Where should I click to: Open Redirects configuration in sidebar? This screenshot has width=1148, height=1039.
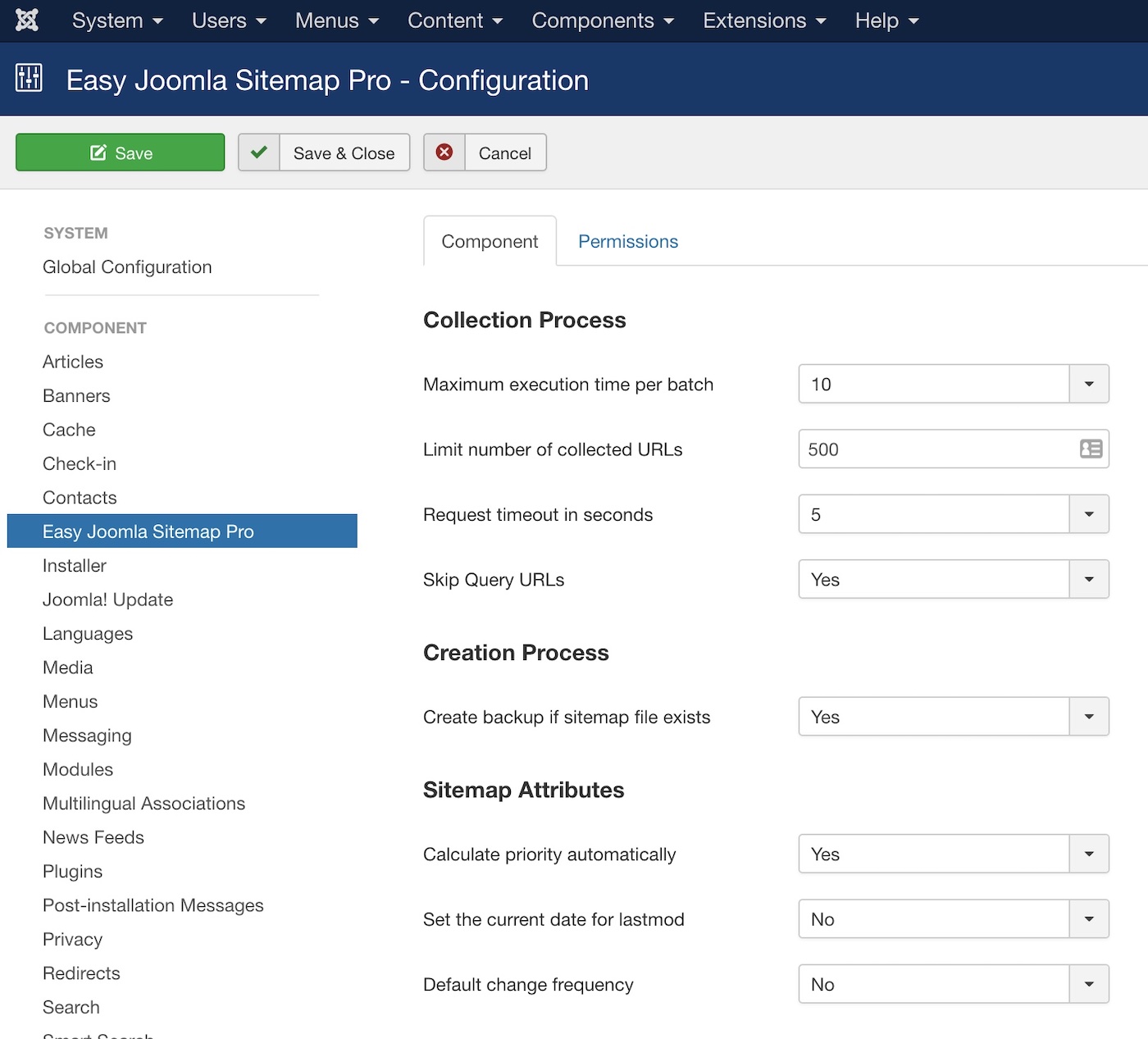(81, 973)
